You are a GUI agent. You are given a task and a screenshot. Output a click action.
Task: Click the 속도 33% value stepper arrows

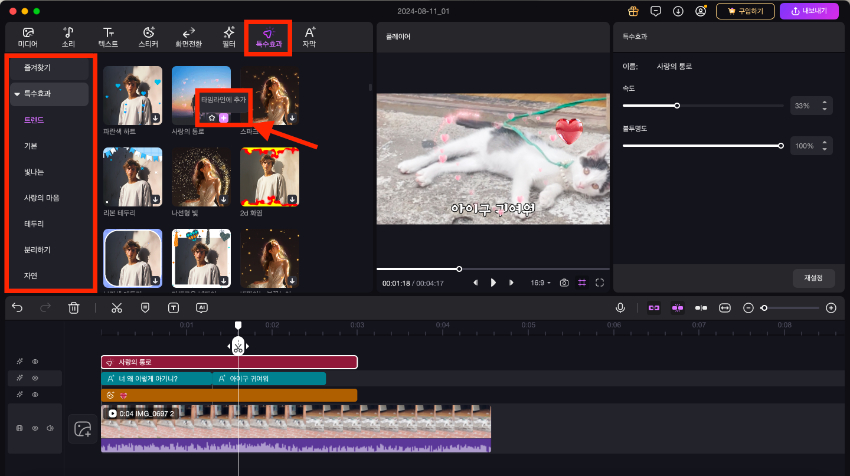click(x=825, y=105)
